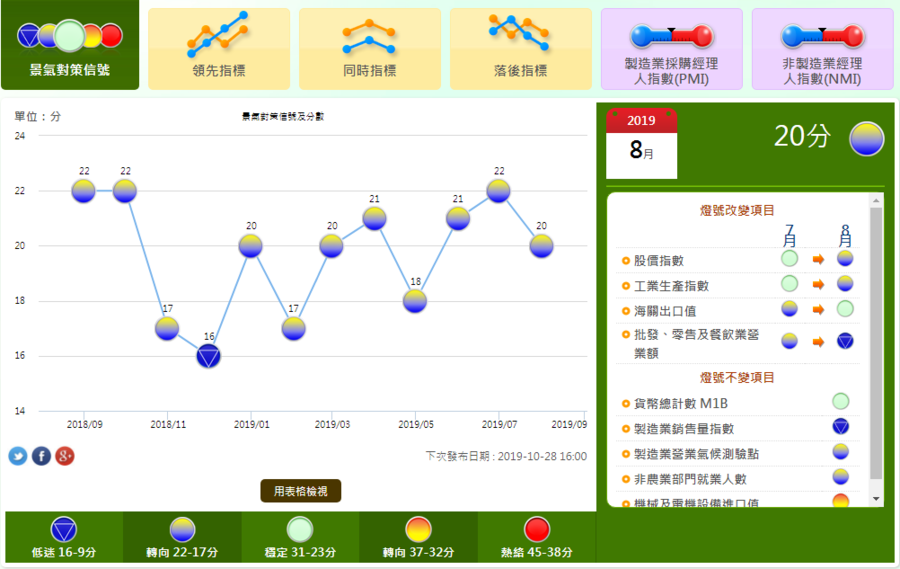Share chart via Facebook icon
Viewport: 900px width, 569px height.
[x=41, y=456]
